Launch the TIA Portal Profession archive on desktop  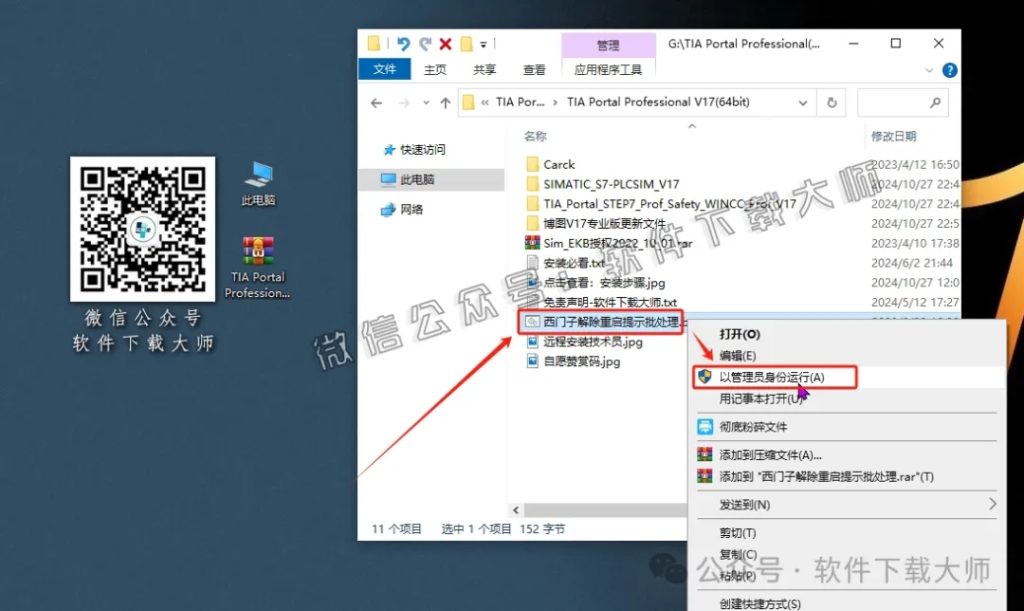pyautogui.click(x=258, y=249)
